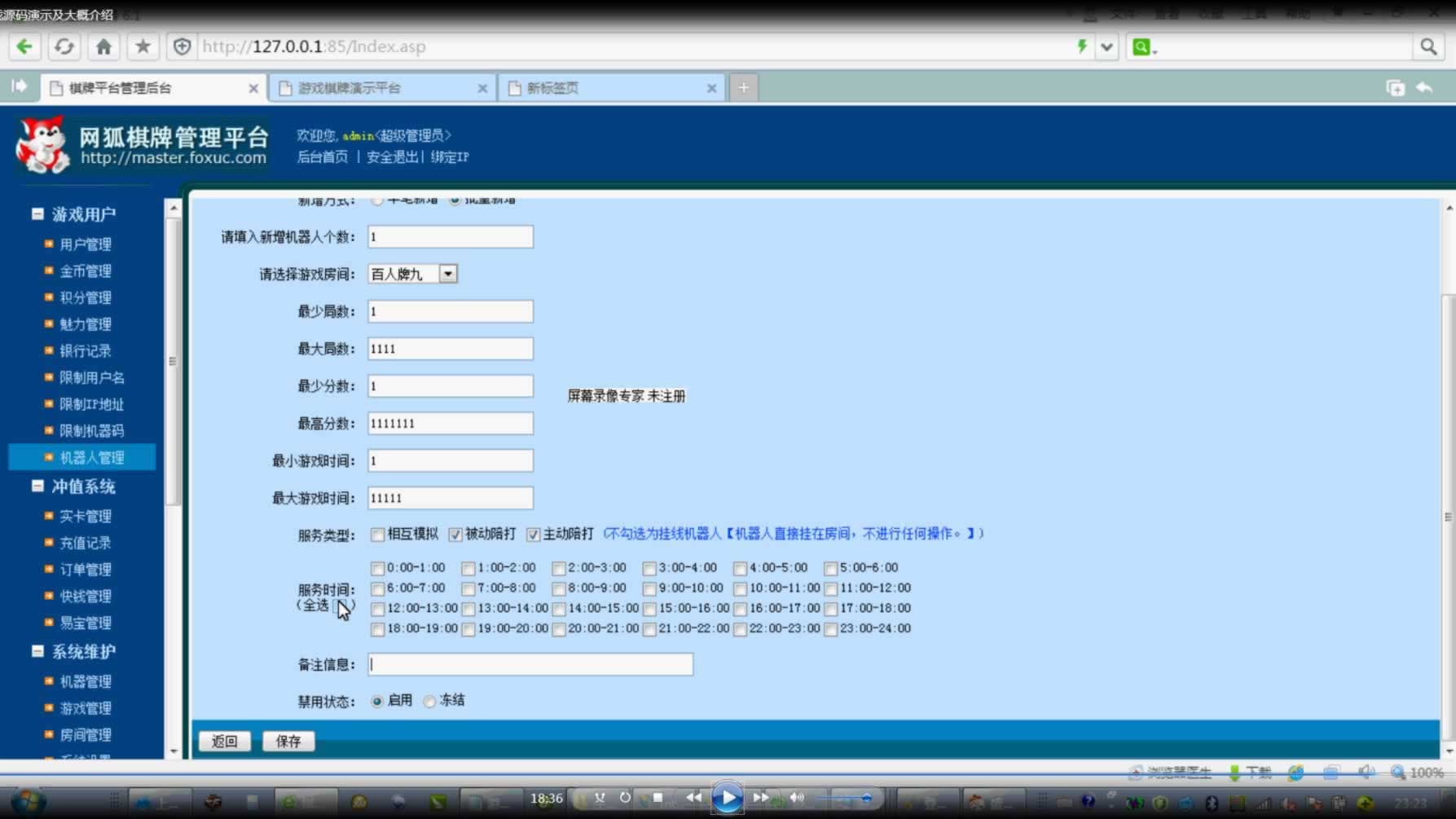The width and height of the screenshot is (1456, 819).
Task: Reload the page with refresh icon
Action: 64,46
